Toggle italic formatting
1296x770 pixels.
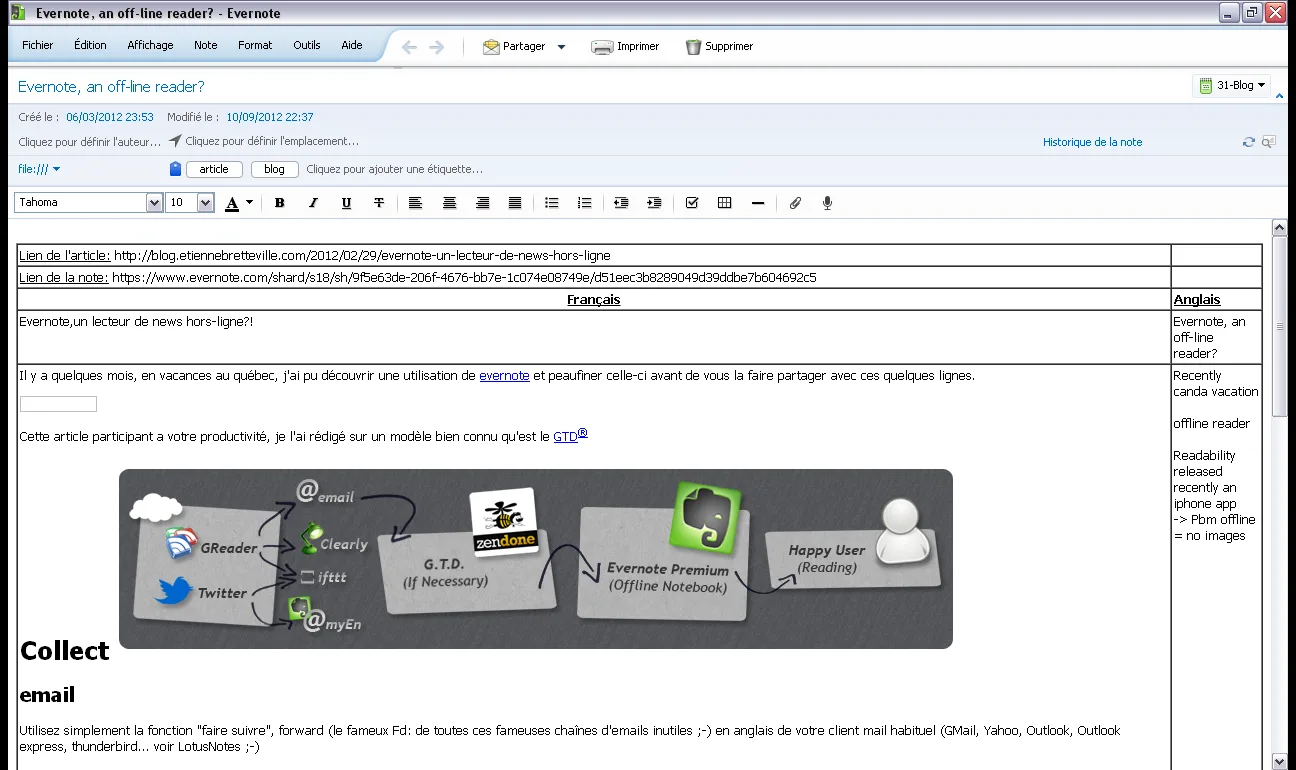coord(313,203)
